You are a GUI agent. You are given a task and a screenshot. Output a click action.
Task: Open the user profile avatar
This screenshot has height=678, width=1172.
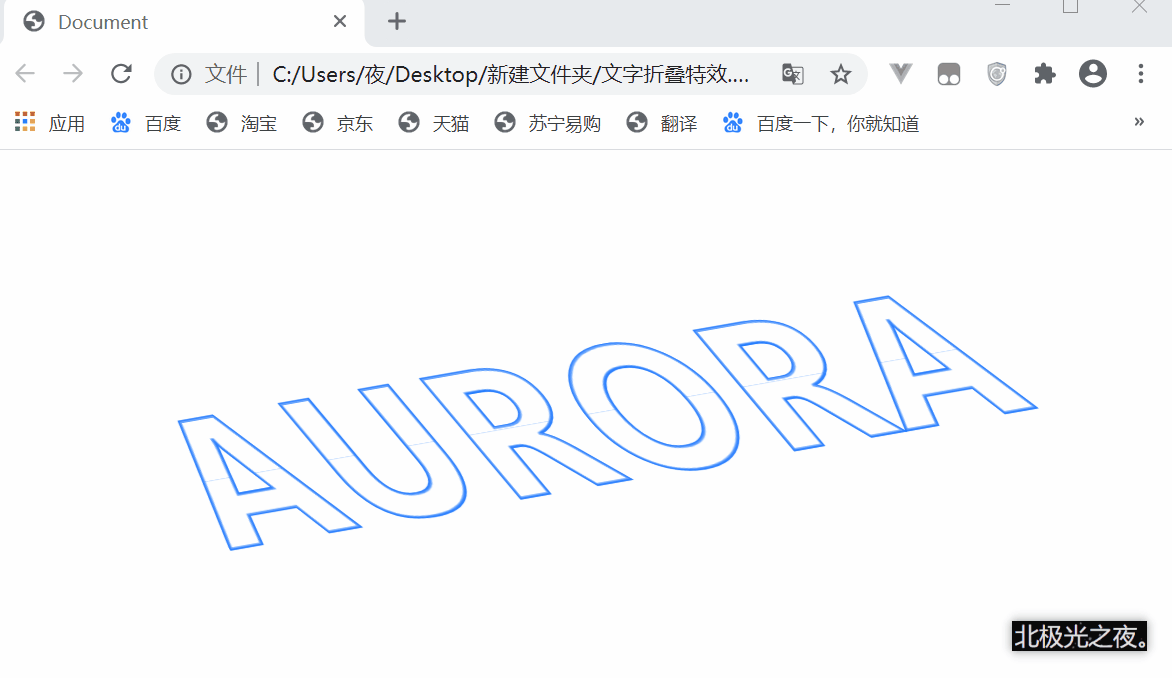tap(1093, 74)
